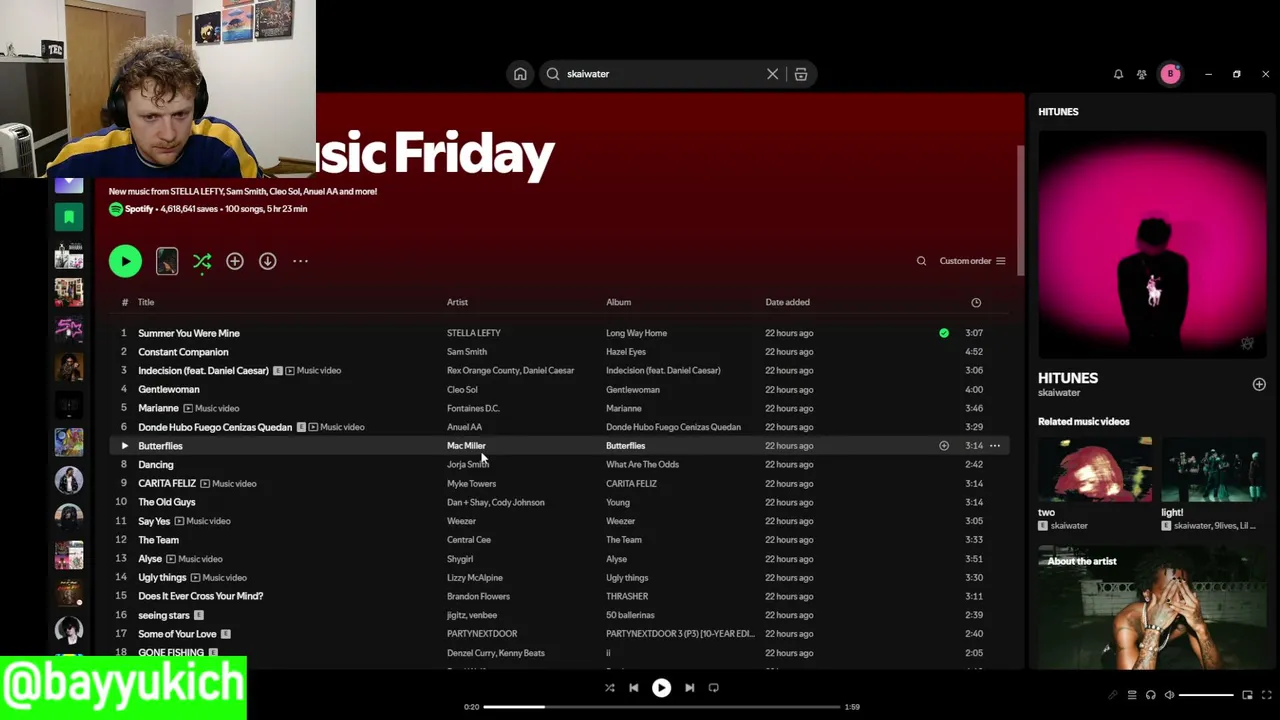
Task: Toggle the Queue panel
Action: (x=1132, y=695)
